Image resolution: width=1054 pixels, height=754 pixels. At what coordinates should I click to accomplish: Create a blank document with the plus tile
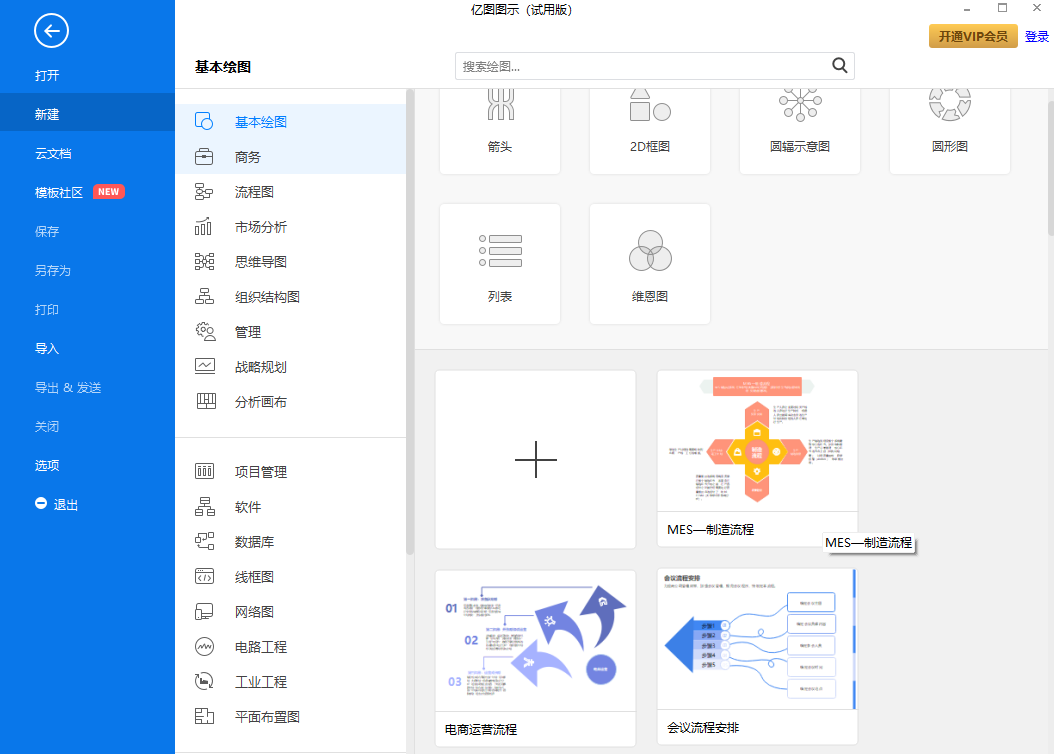point(535,459)
